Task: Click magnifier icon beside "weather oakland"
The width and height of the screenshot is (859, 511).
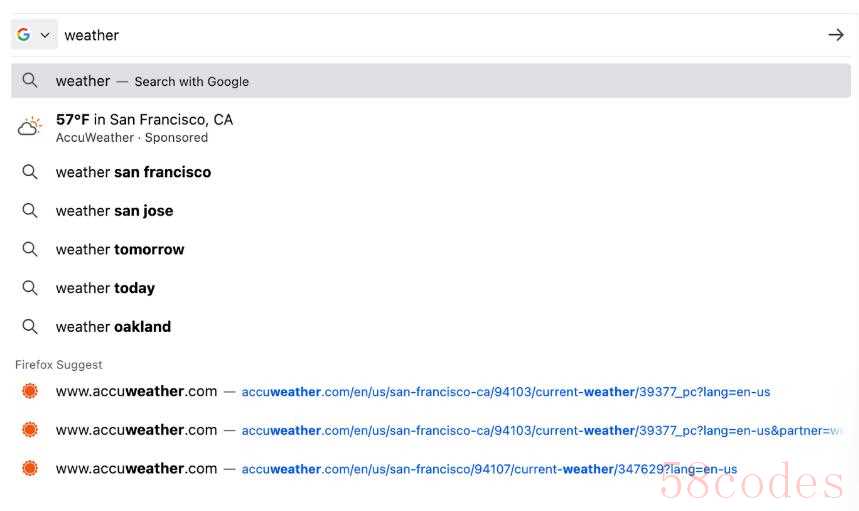Action: (30, 327)
